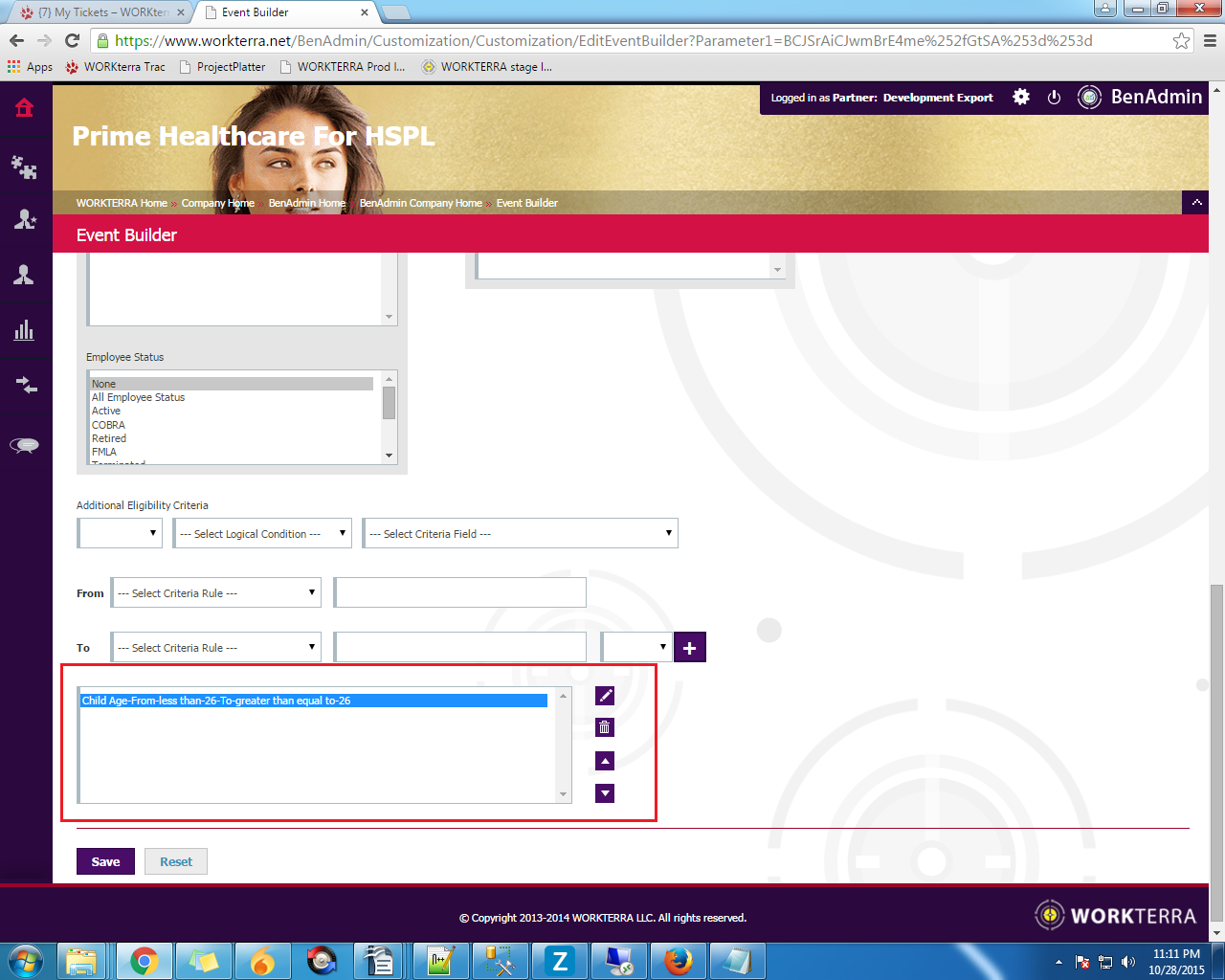Open the user with star sidebar icon
This screenshot has height=980, width=1225.
[25, 219]
